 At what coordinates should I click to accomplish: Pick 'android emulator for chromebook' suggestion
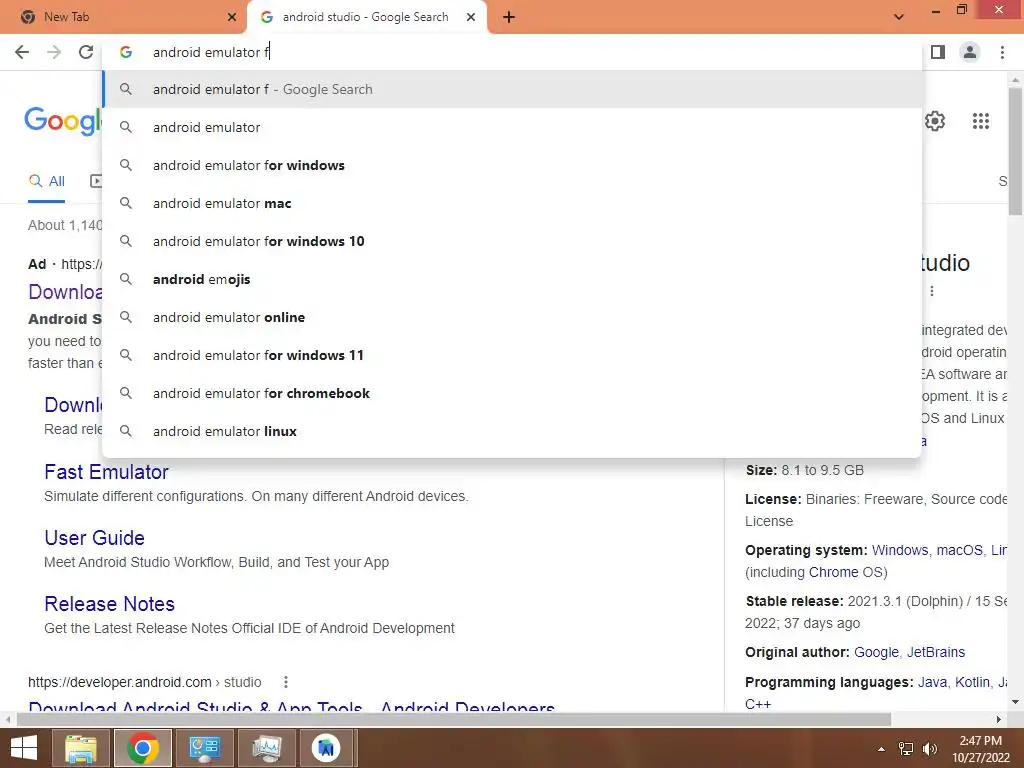[x=513, y=393]
